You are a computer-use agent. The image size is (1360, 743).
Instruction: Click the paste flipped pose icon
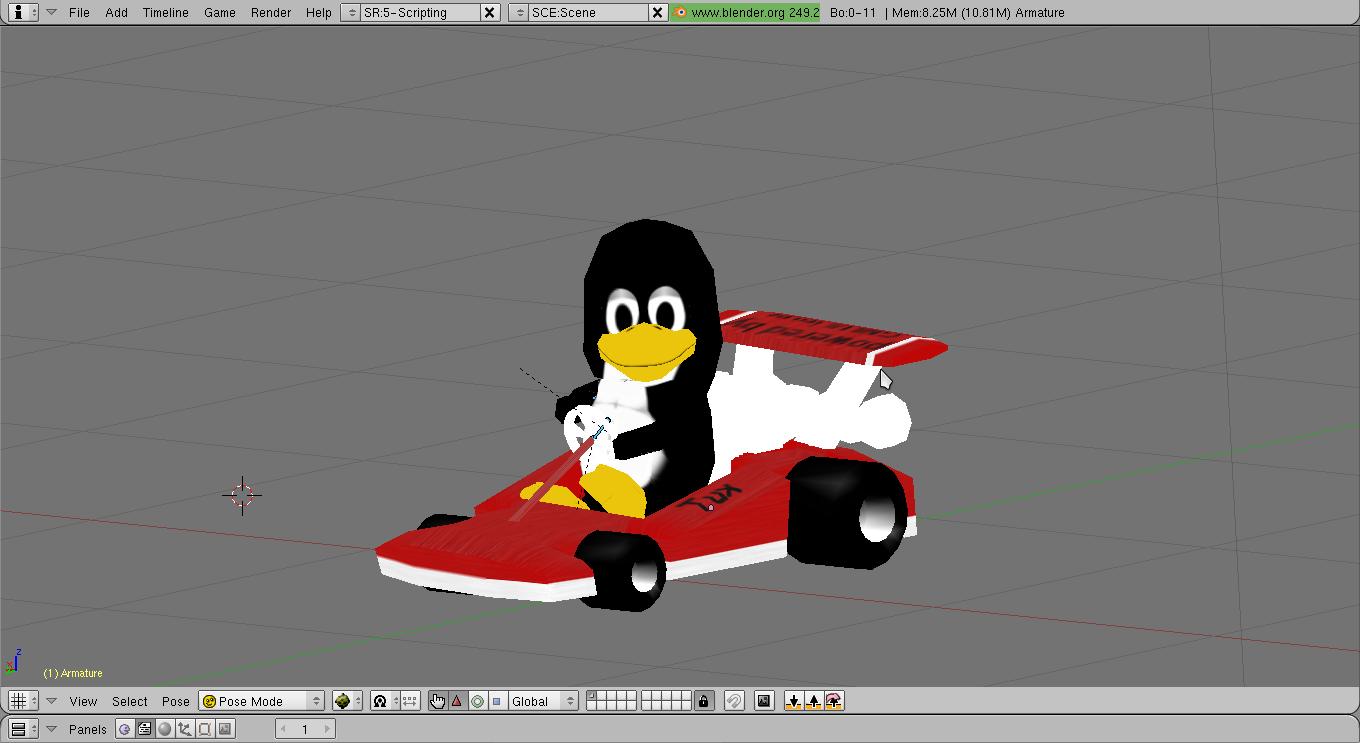coord(834,701)
